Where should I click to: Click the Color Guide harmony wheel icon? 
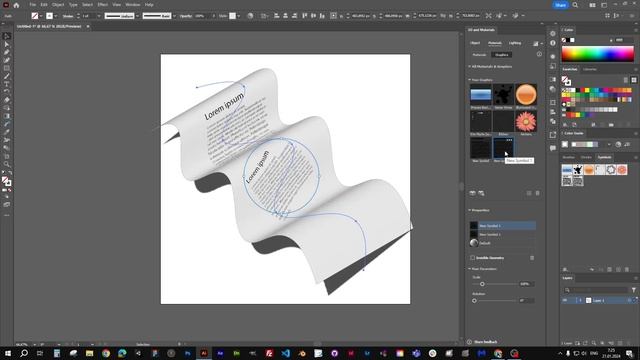(618, 144)
